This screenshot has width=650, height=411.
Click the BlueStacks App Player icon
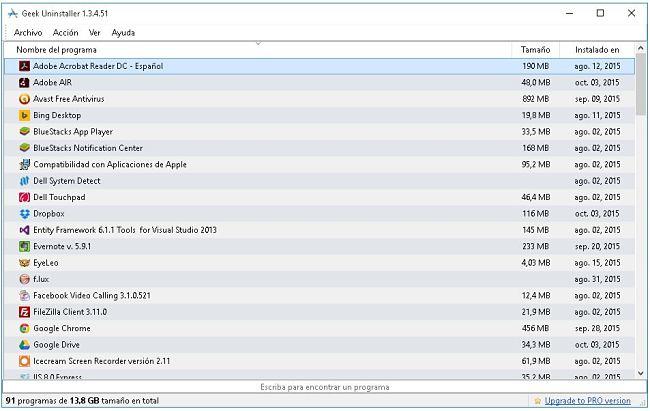24,131
